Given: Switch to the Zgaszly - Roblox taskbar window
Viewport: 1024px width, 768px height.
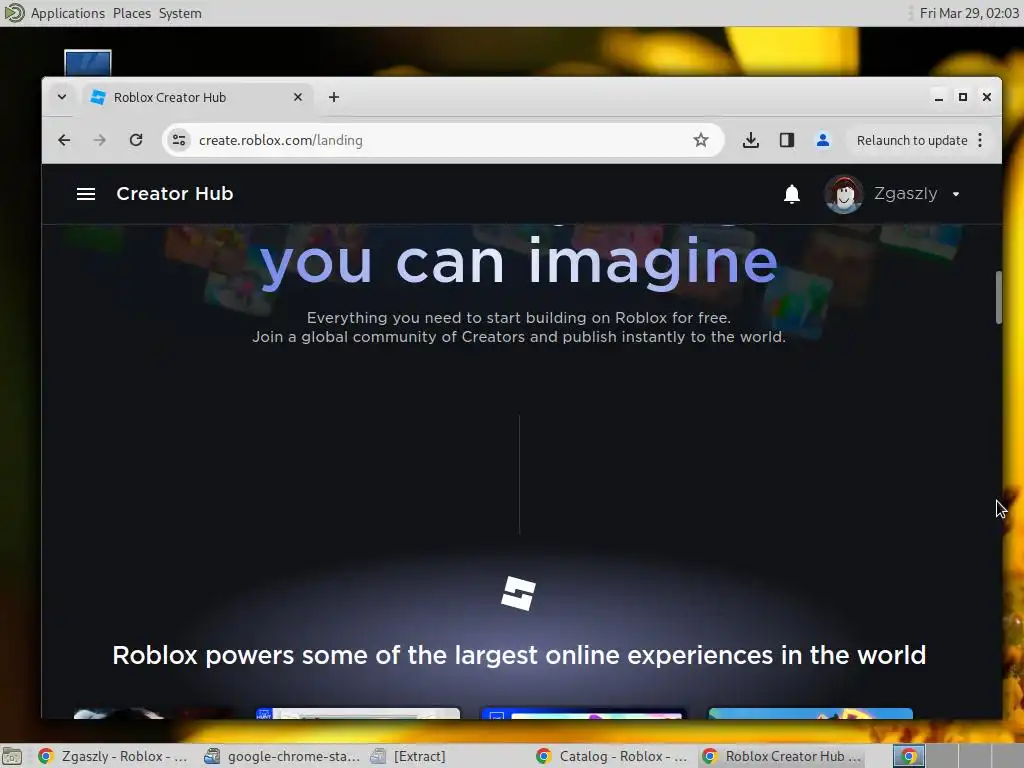Looking at the screenshot, I should [112, 756].
